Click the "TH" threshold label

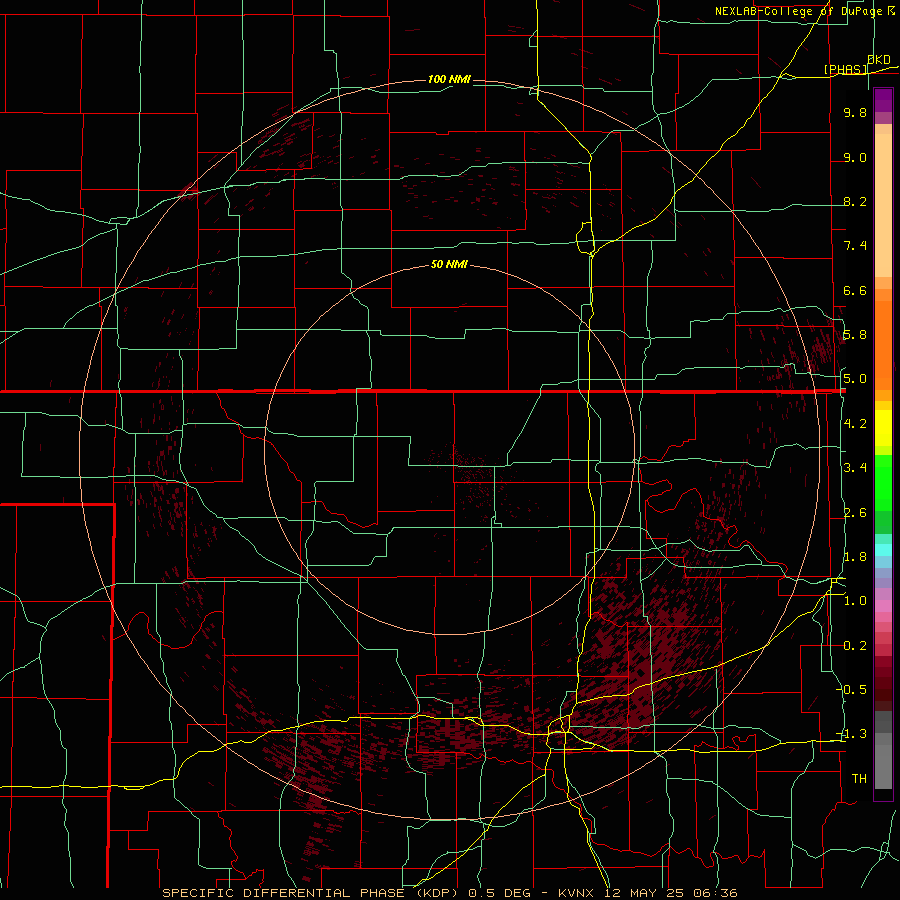coord(859,779)
